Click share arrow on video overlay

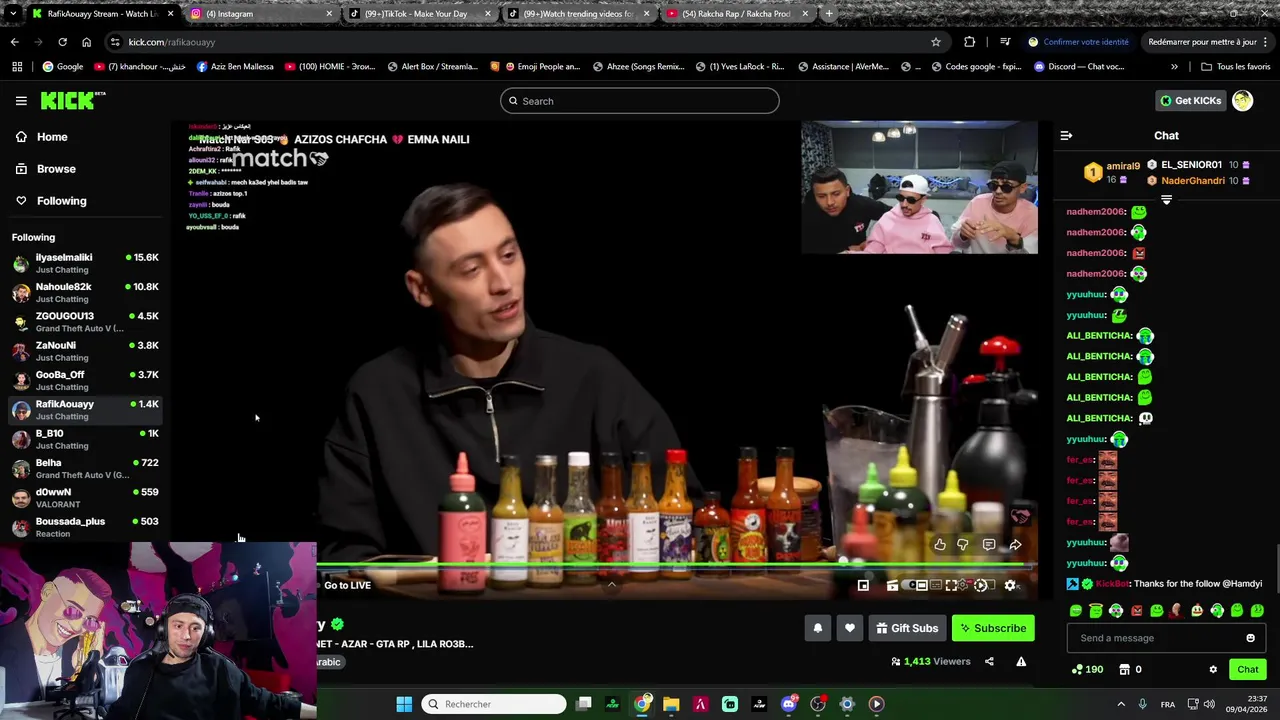pyautogui.click(x=1015, y=545)
